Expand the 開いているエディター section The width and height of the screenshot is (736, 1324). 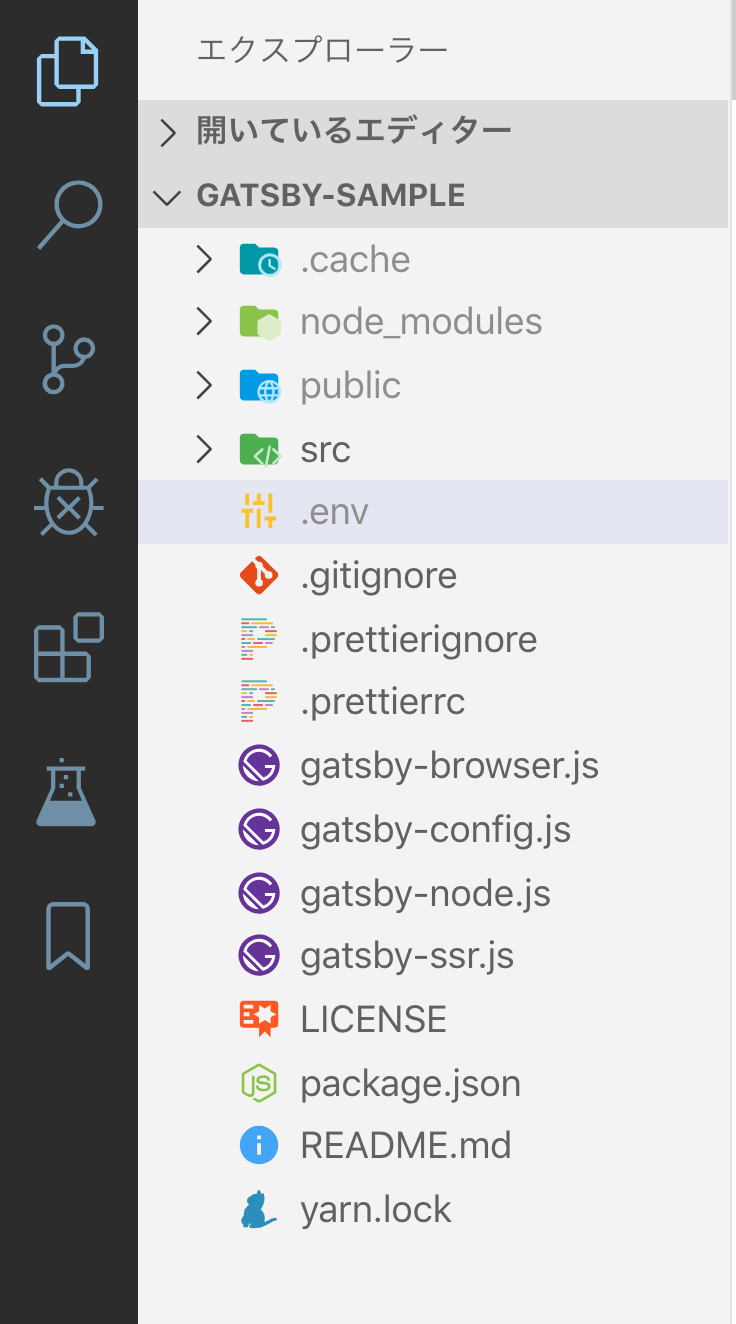pyautogui.click(x=169, y=132)
